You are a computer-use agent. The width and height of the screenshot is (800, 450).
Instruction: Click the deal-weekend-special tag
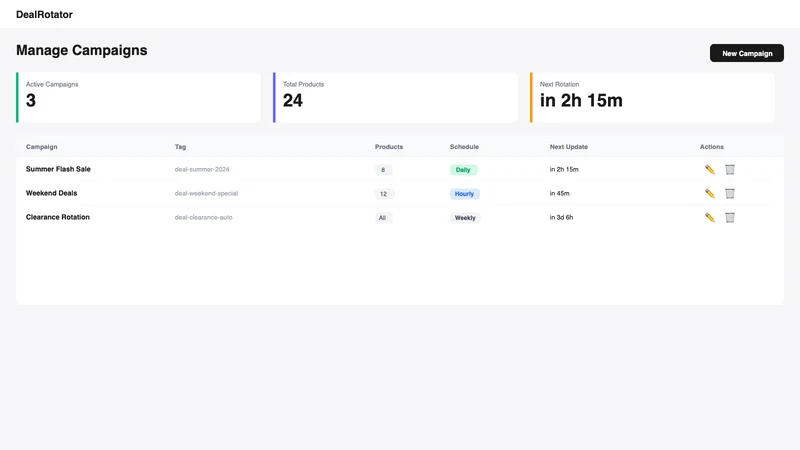point(206,193)
